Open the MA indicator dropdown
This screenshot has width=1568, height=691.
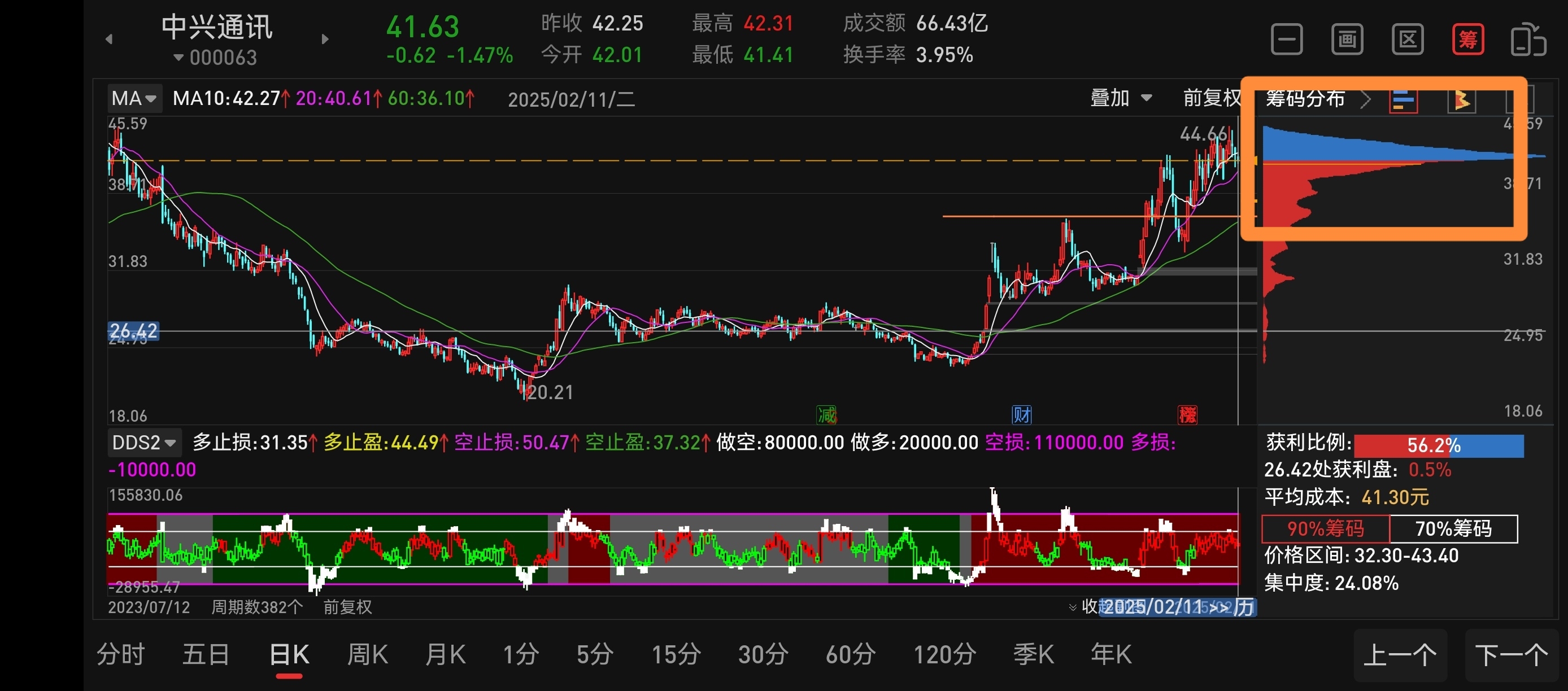pyautogui.click(x=134, y=98)
